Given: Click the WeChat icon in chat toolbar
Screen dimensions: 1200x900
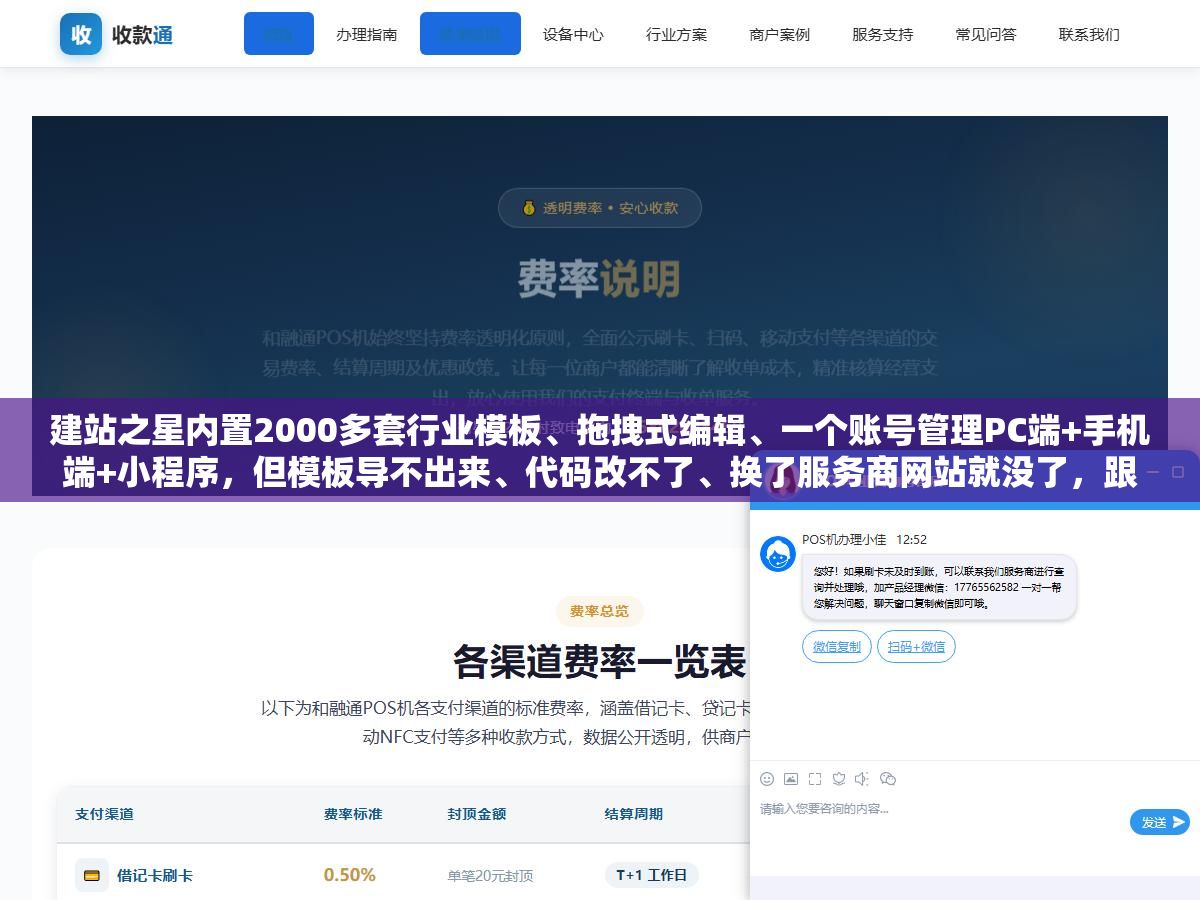Looking at the screenshot, I should click(x=887, y=778).
